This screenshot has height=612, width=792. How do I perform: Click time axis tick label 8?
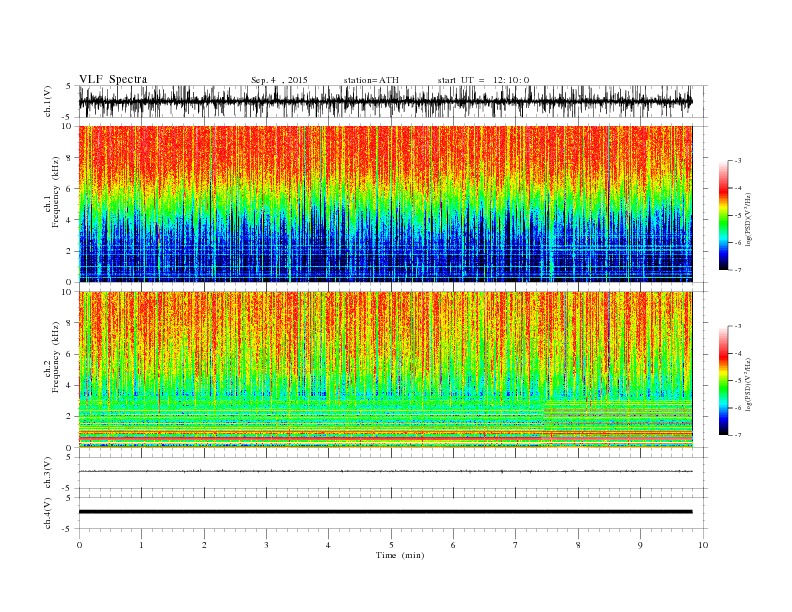click(x=578, y=545)
